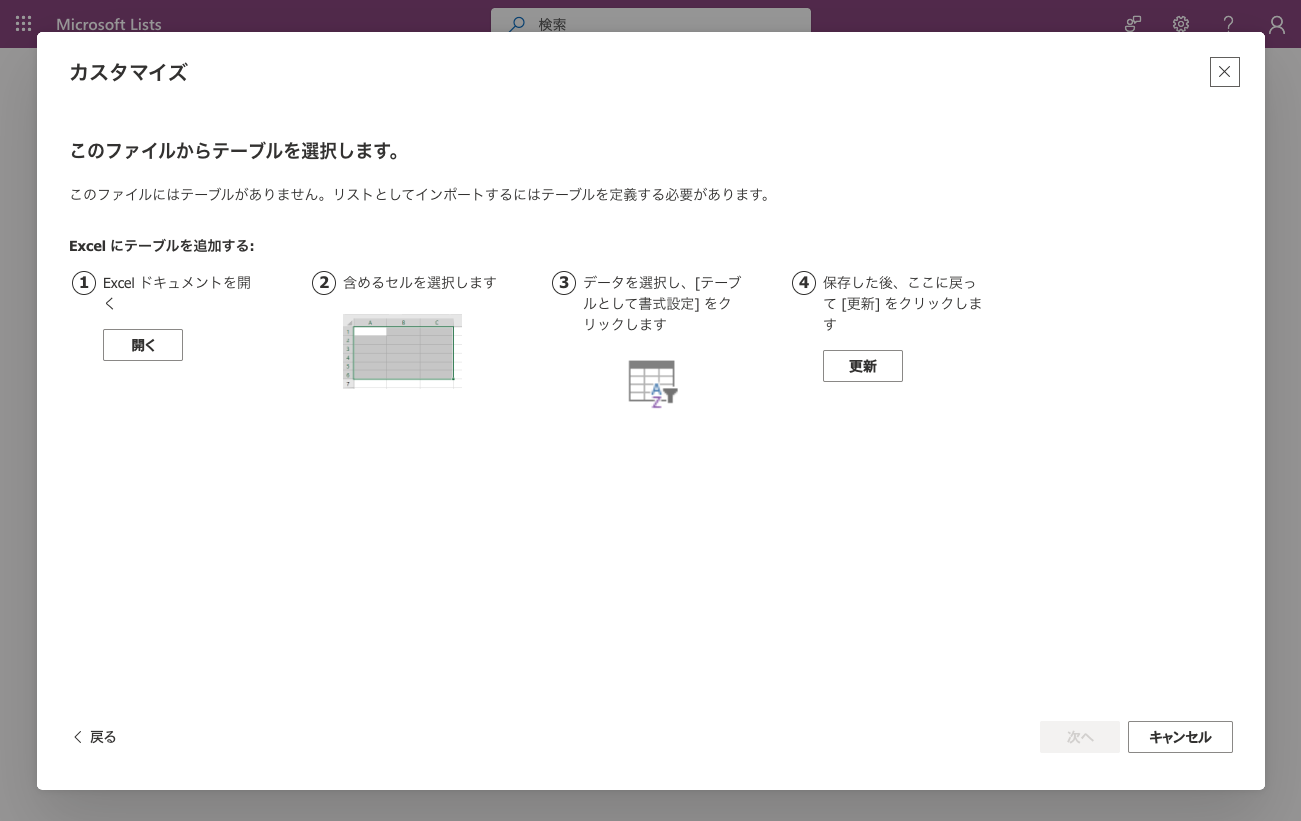Open the share/feedback icon in header
This screenshot has height=821, width=1301.
pyautogui.click(x=1133, y=24)
